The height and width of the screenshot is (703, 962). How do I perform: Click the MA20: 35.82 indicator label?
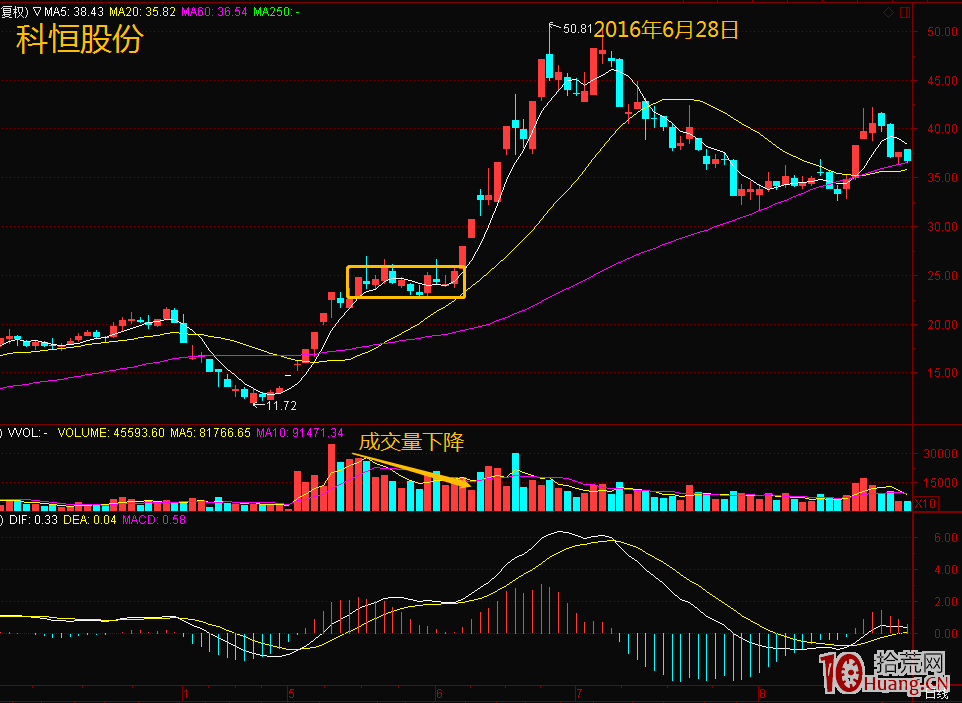coord(142,12)
